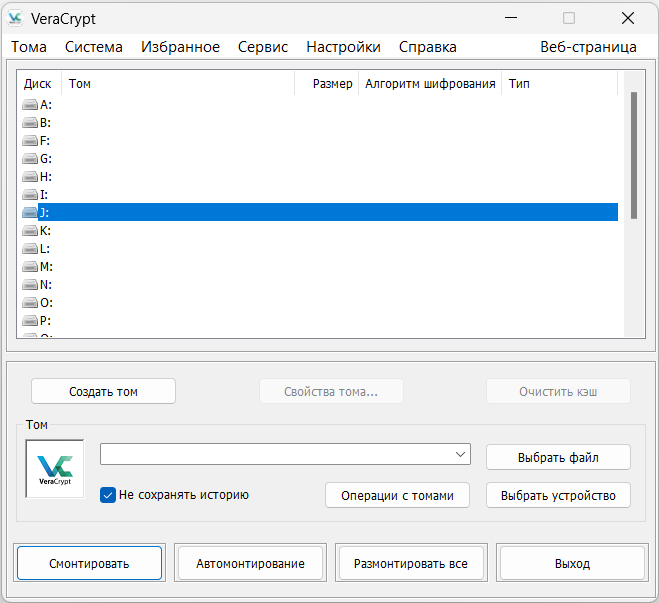Viewport: 659px width, 603px height.
Task: Click the drive icon for A:
Action: pyautogui.click(x=30, y=105)
